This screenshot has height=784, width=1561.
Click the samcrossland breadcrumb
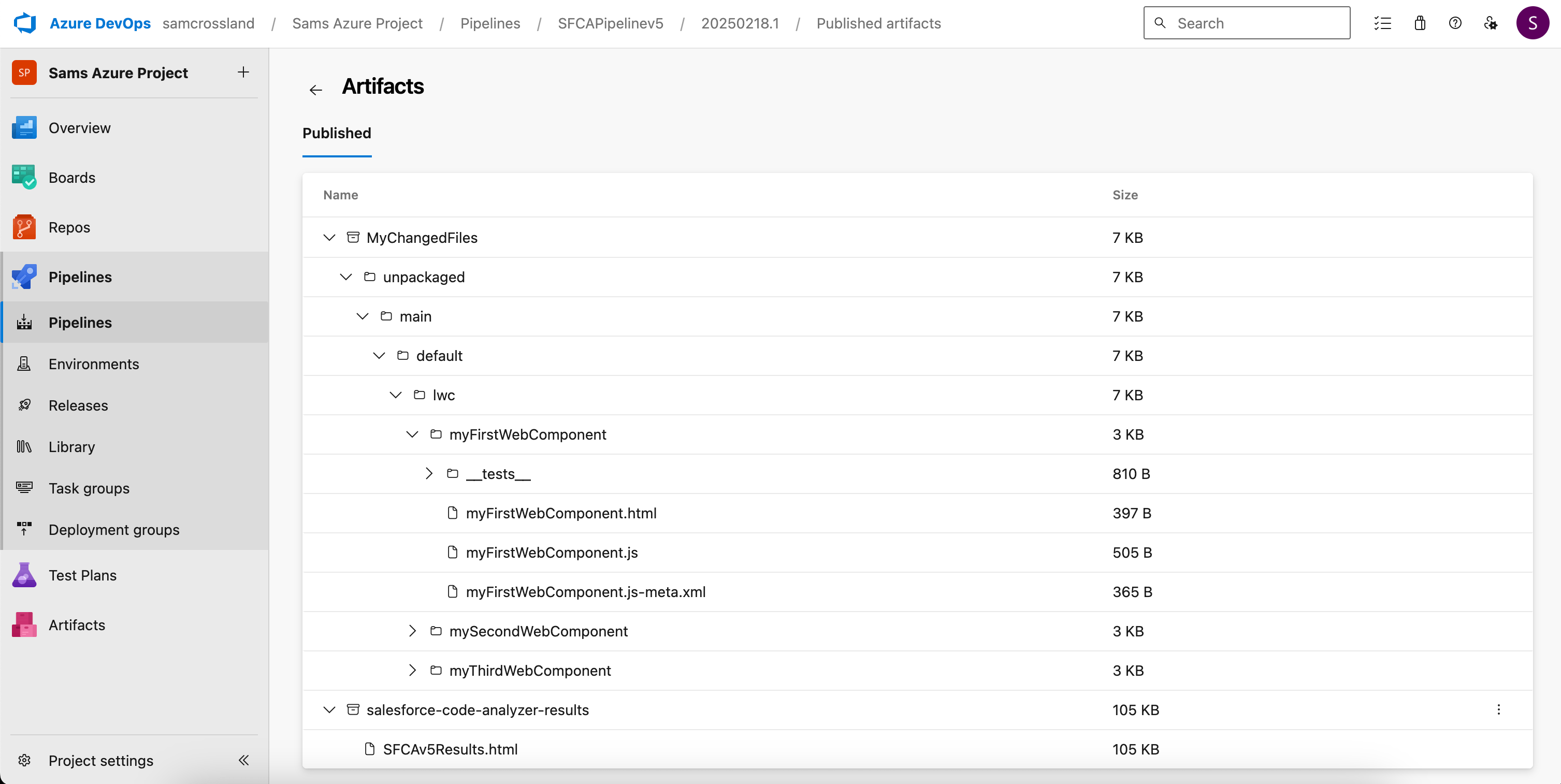pyautogui.click(x=208, y=23)
